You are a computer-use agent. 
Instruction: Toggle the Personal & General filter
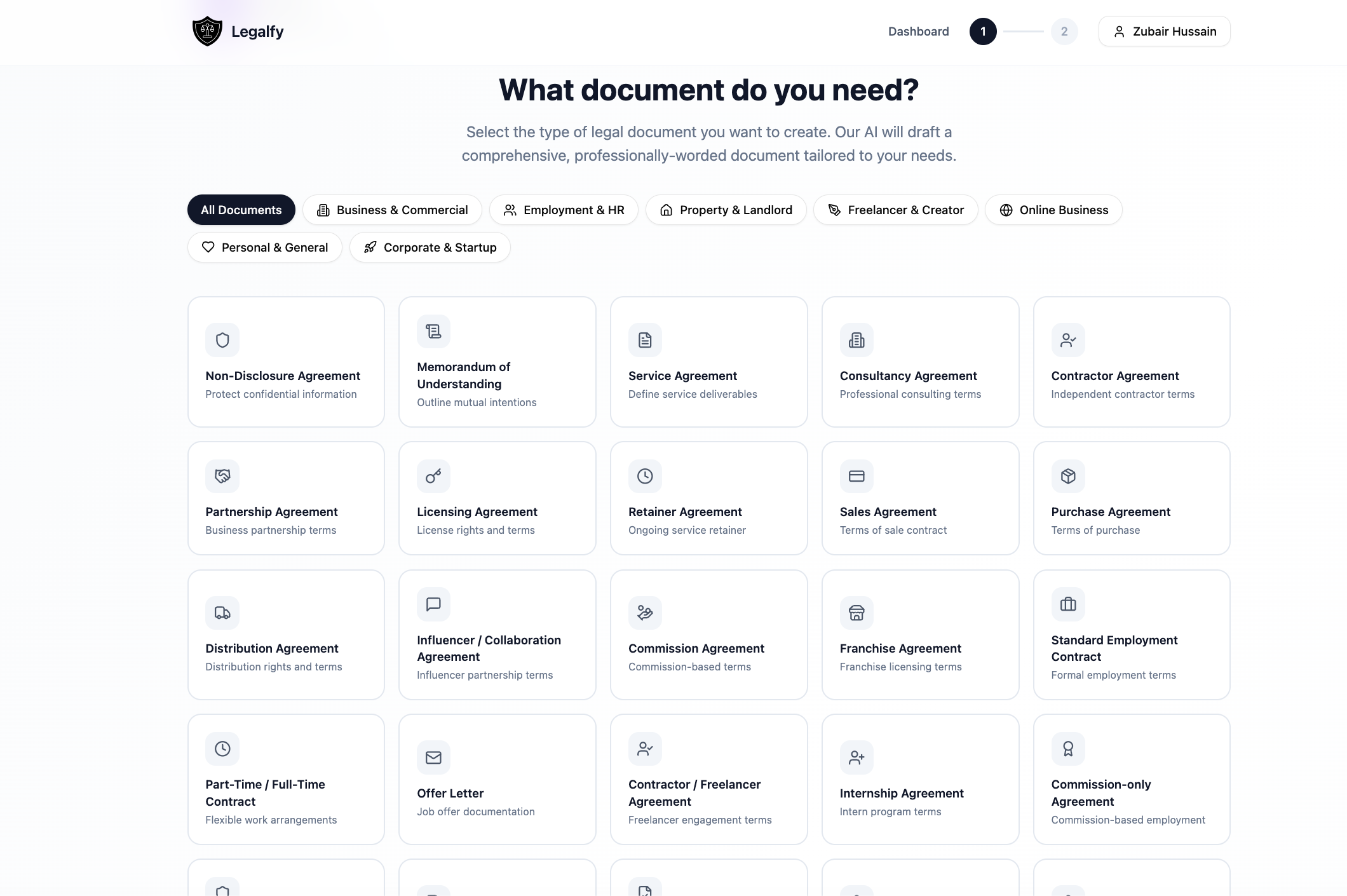[264, 247]
